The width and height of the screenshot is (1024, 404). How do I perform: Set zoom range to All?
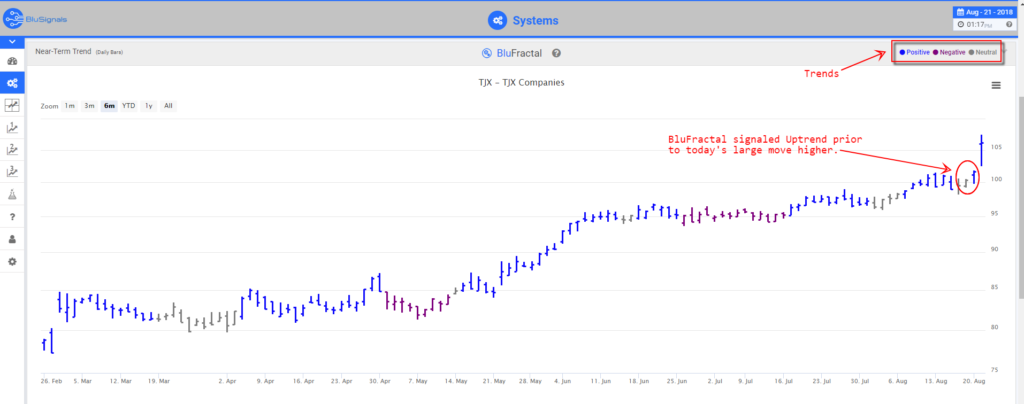pyautogui.click(x=168, y=106)
